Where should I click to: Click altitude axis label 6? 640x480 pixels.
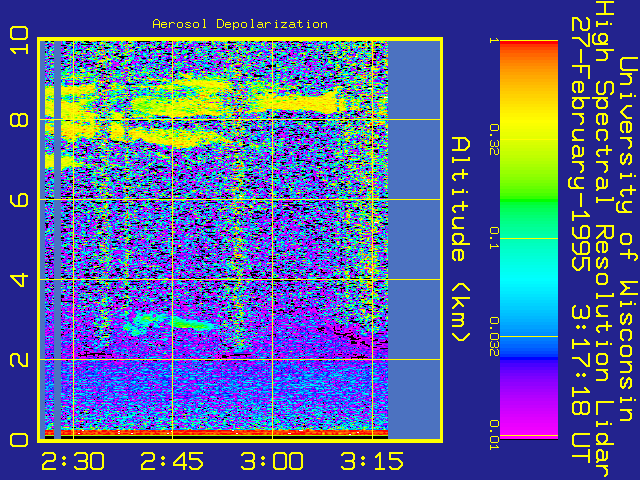point(20,200)
